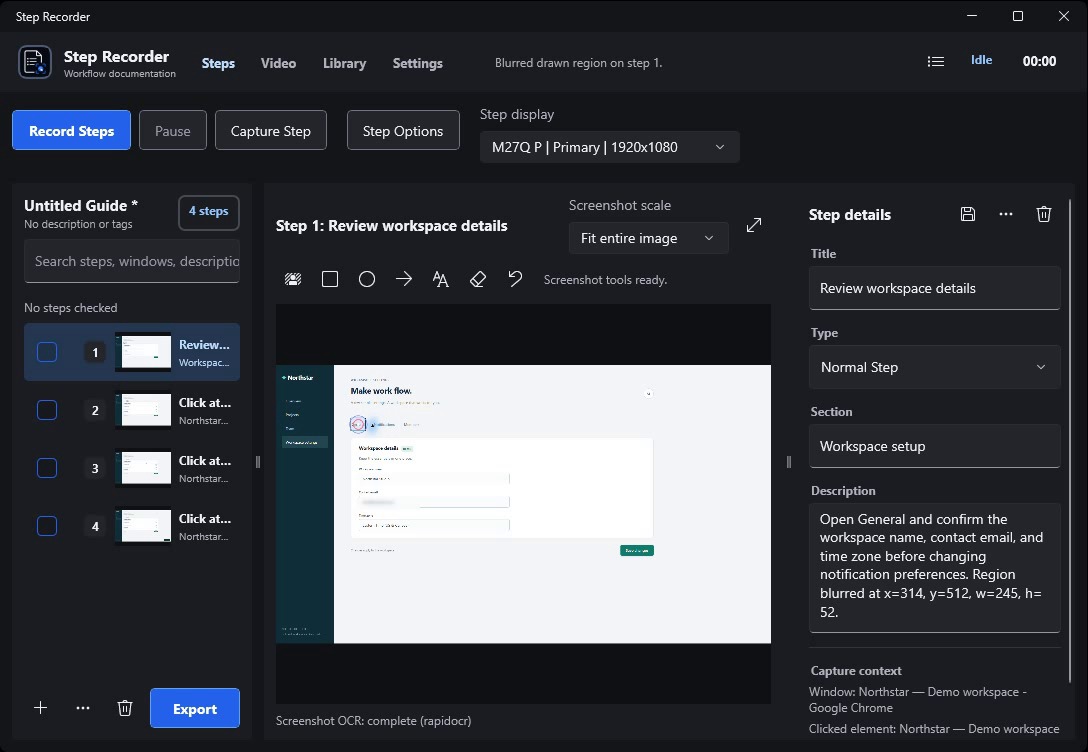Save step details with disk icon
This screenshot has width=1088, height=752.
pos(968,214)
